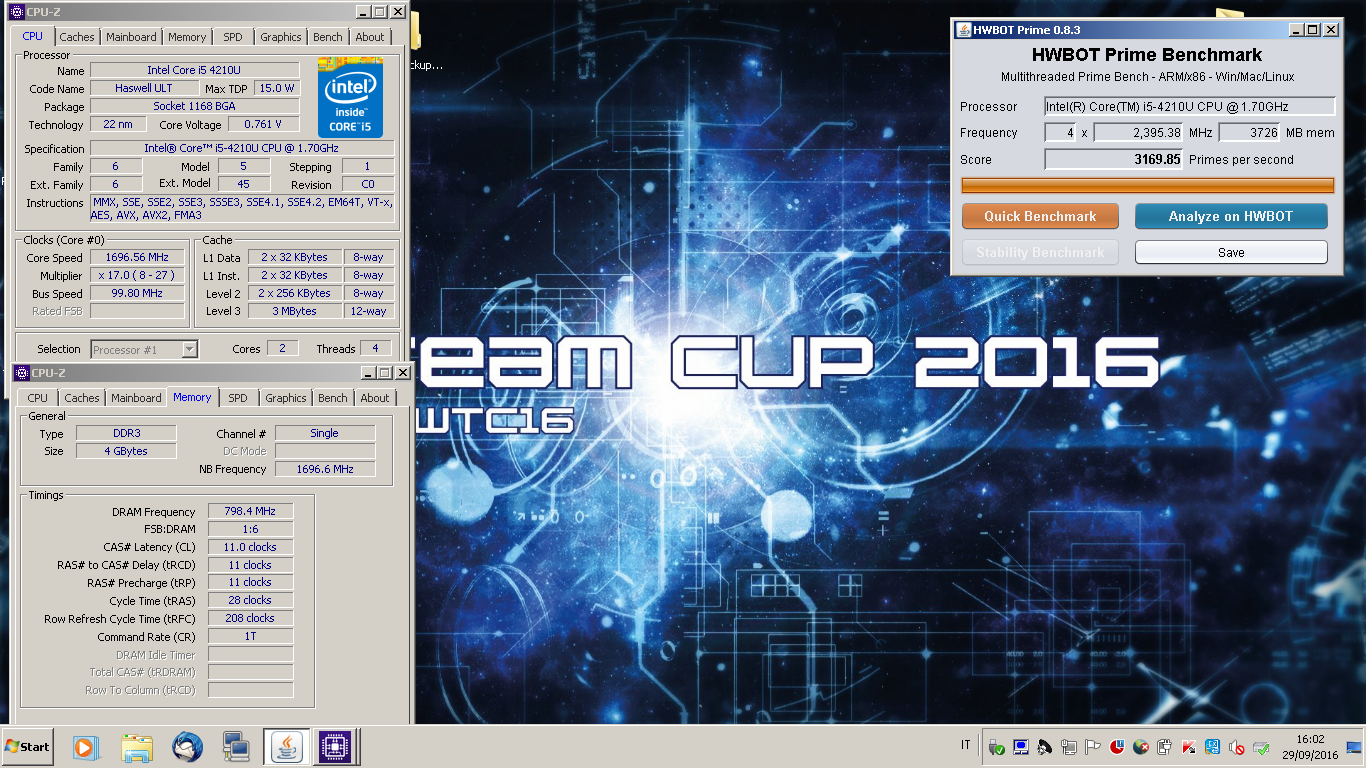Click the red clock alert tray icon
1366x768 pixels.
[1117, 747]
